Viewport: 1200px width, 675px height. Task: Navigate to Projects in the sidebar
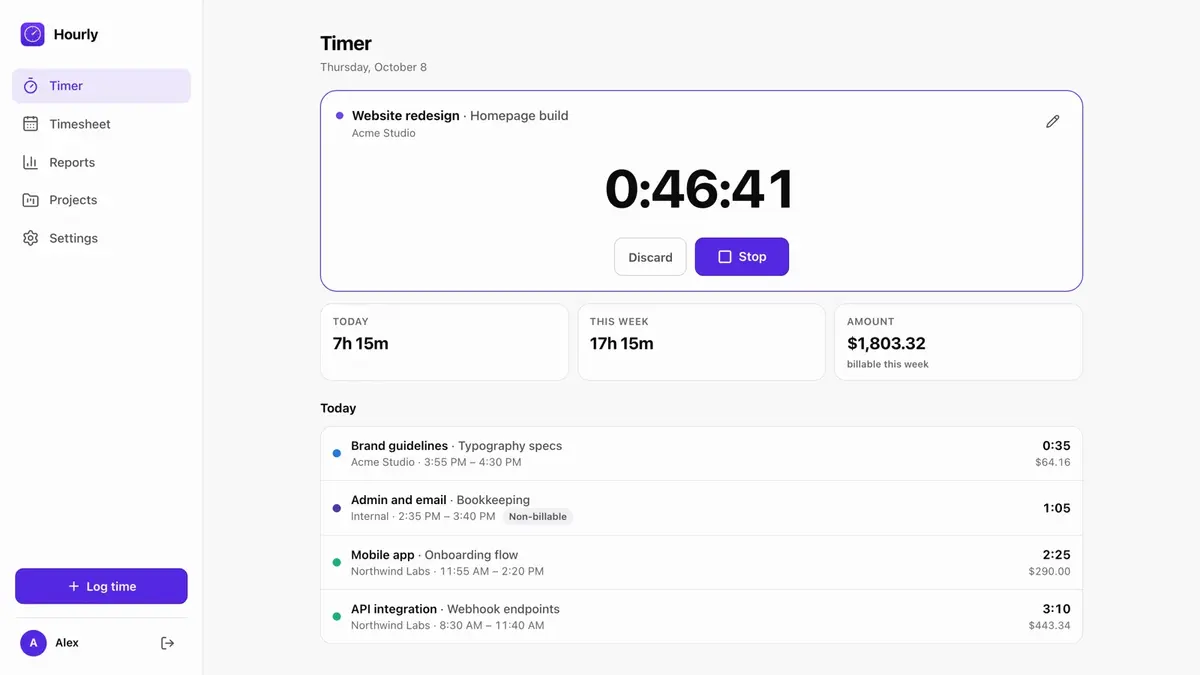[x=101, y=200]
